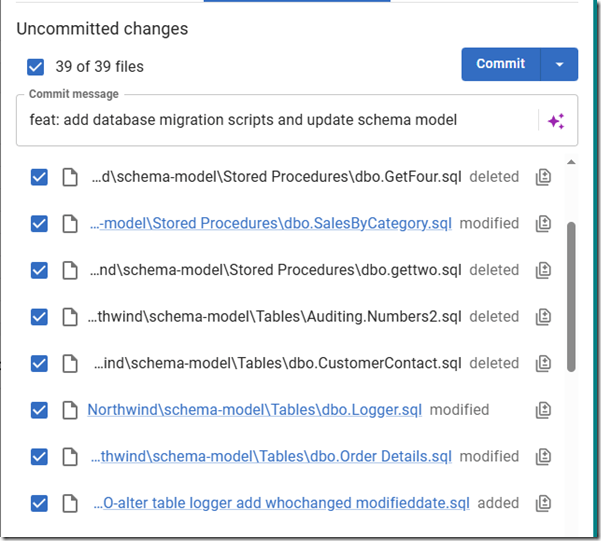Click the AI generate commit message sparkle icon

pyautogui.click(x=556, y=121)
